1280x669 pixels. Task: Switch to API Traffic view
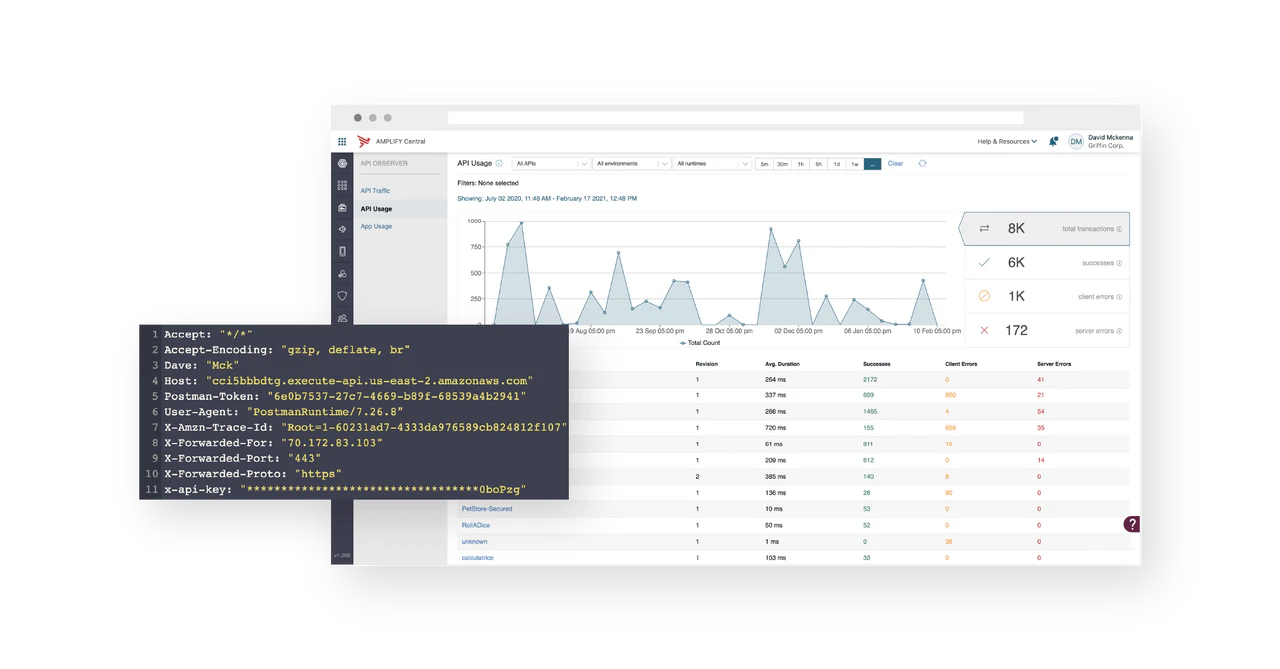point(377,190)
